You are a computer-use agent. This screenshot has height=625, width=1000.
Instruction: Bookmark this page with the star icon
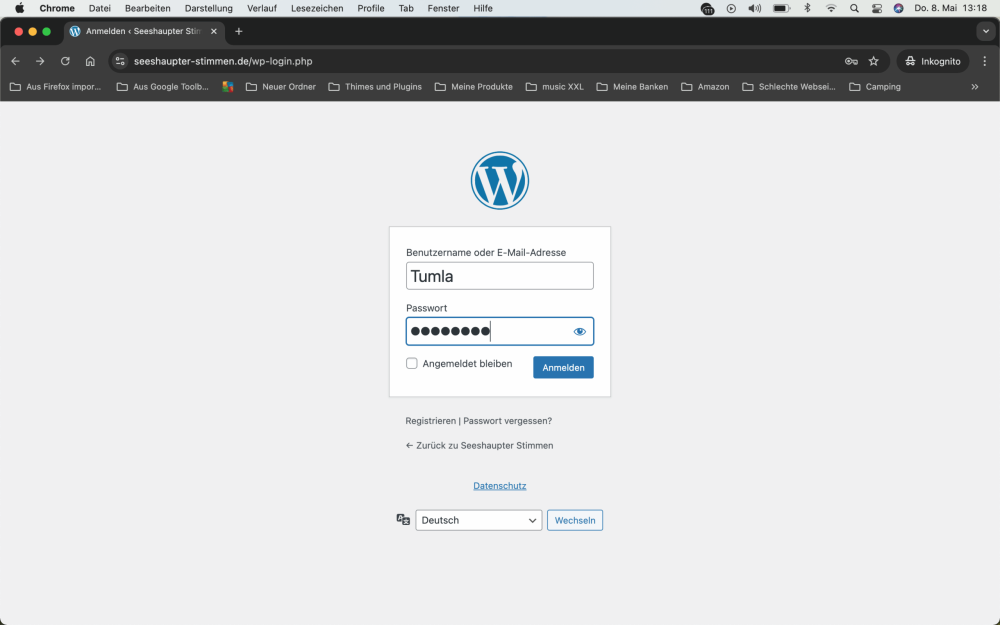coord(874,61)
